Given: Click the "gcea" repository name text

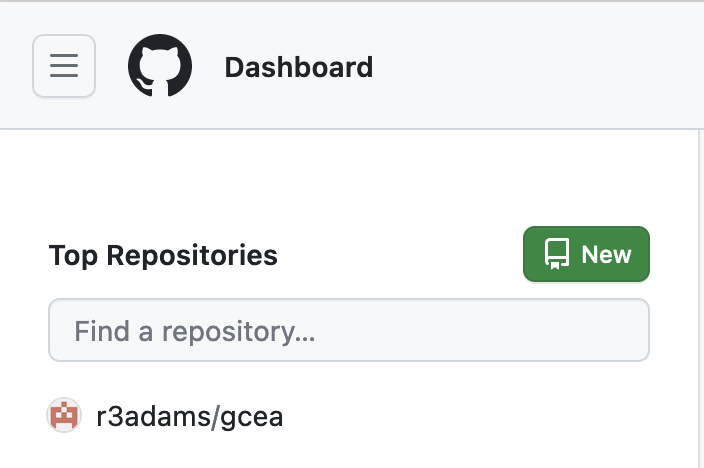Looking at the screenshot, I should 252,418.
